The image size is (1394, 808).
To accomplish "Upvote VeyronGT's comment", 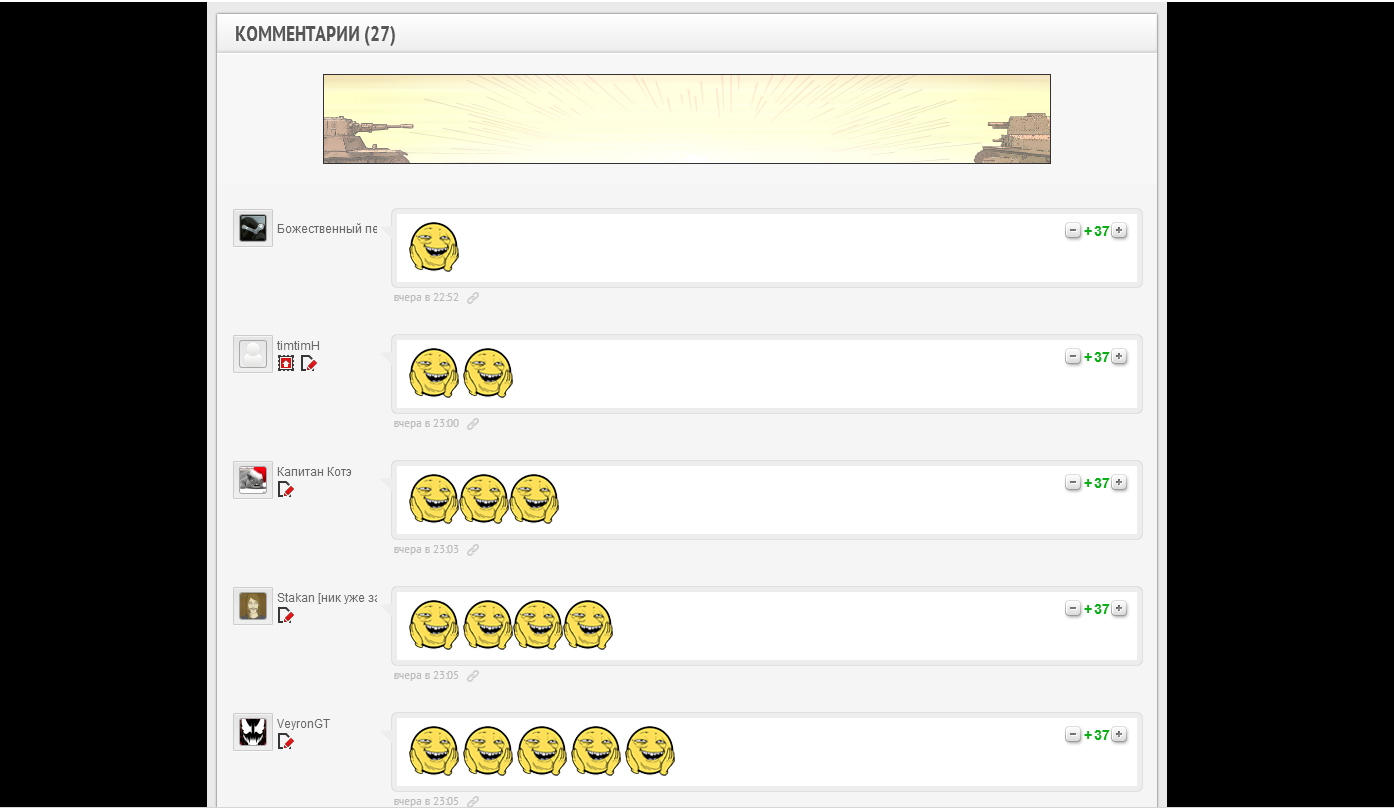I will (x=1119, y=735).
